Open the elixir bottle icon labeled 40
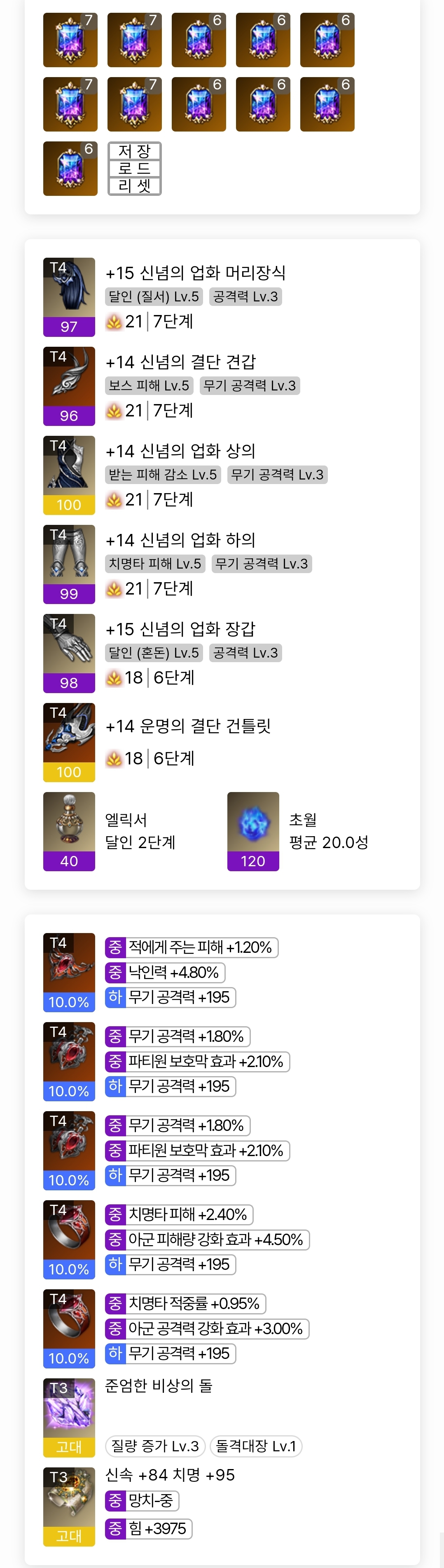 pos(69,831)
